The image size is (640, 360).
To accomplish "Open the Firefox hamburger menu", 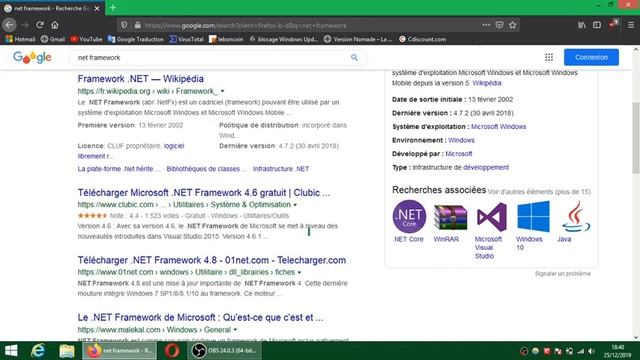I will [x=631, y=25].
